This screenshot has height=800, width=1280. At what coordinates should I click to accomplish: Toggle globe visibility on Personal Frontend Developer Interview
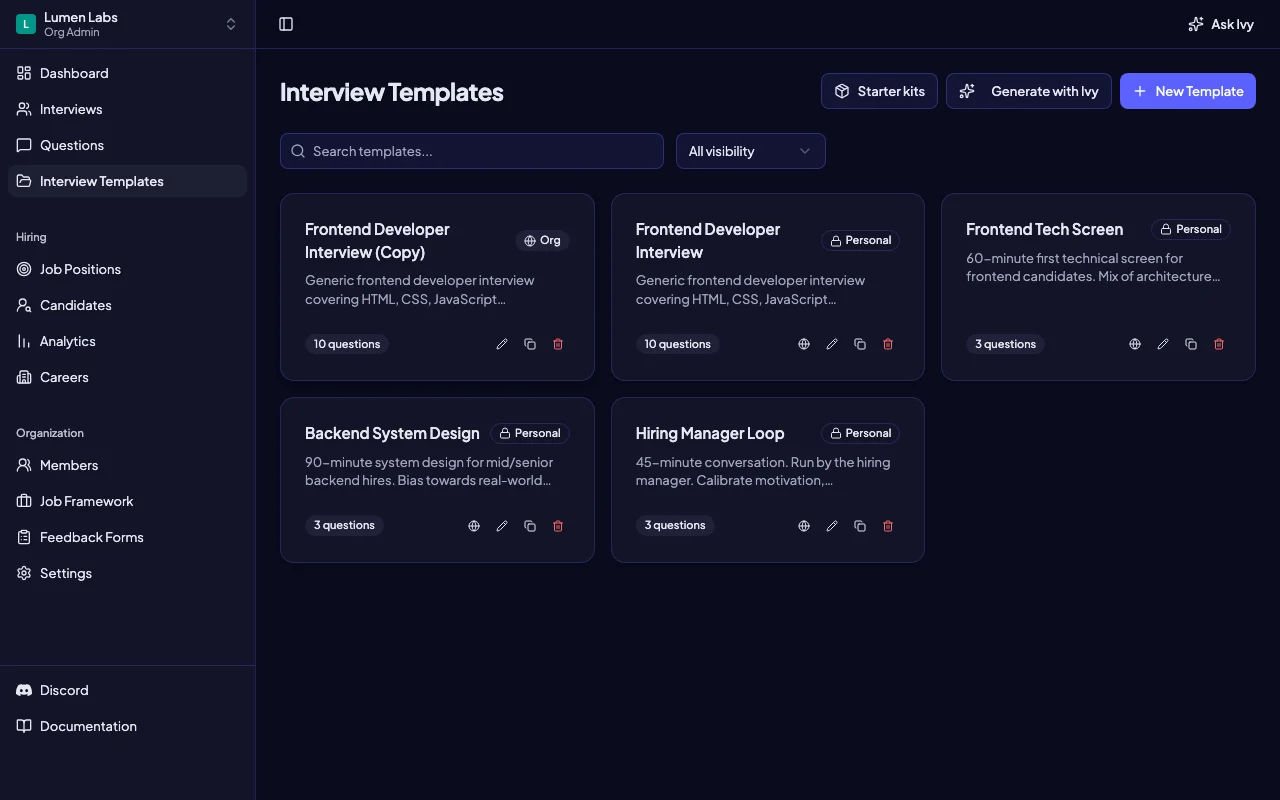coord(804,344)
